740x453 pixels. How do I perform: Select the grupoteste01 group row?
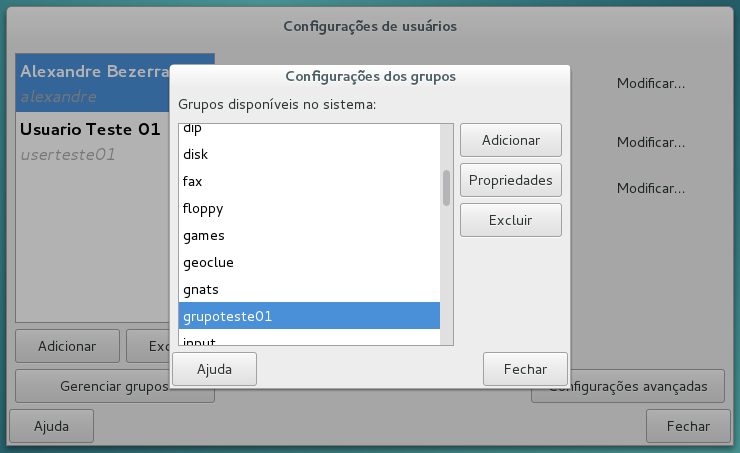tap(309, 316)
